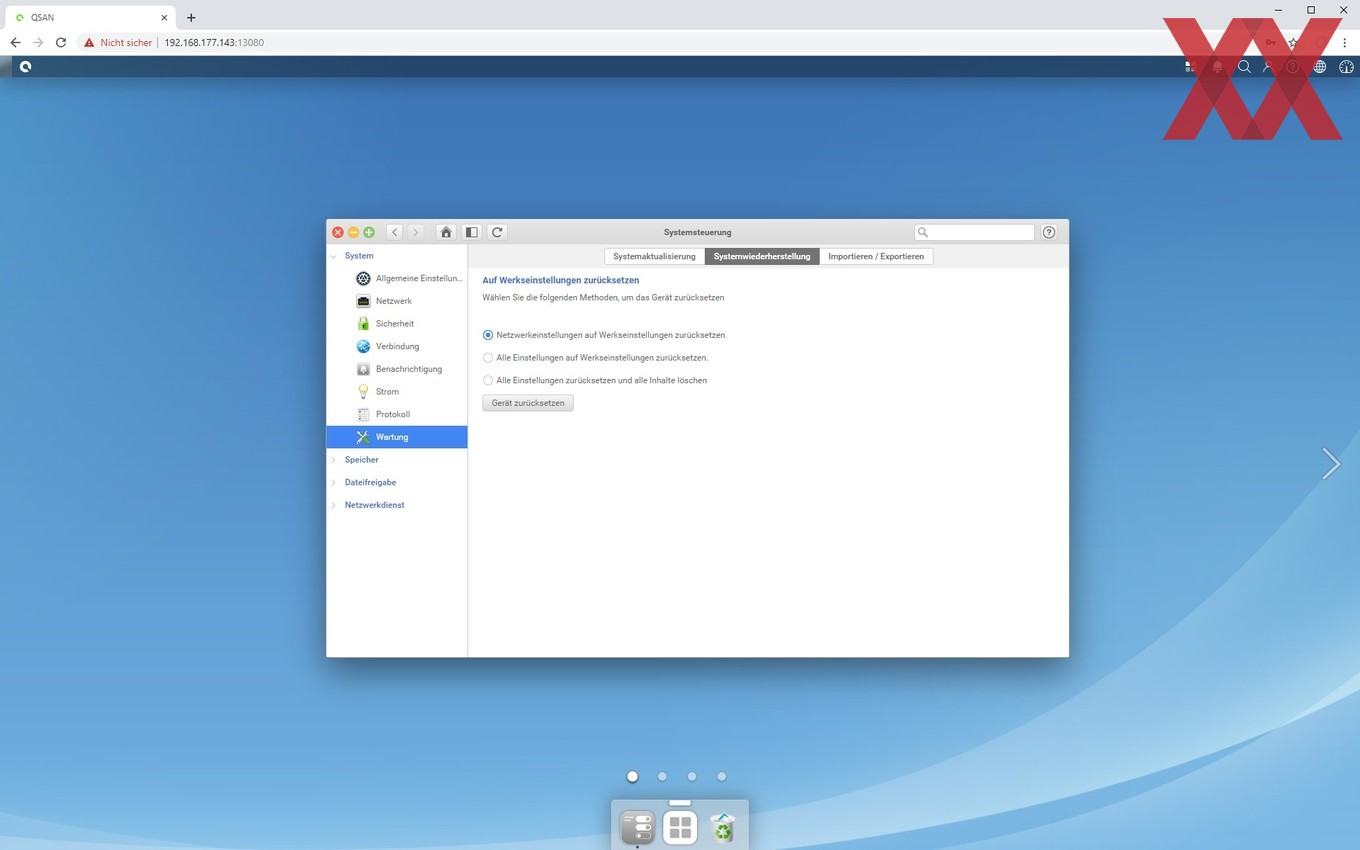Open a new Chrome tab
Image resolution: width=1360 pixels, height=850 pixels.
tap(191, 17)
